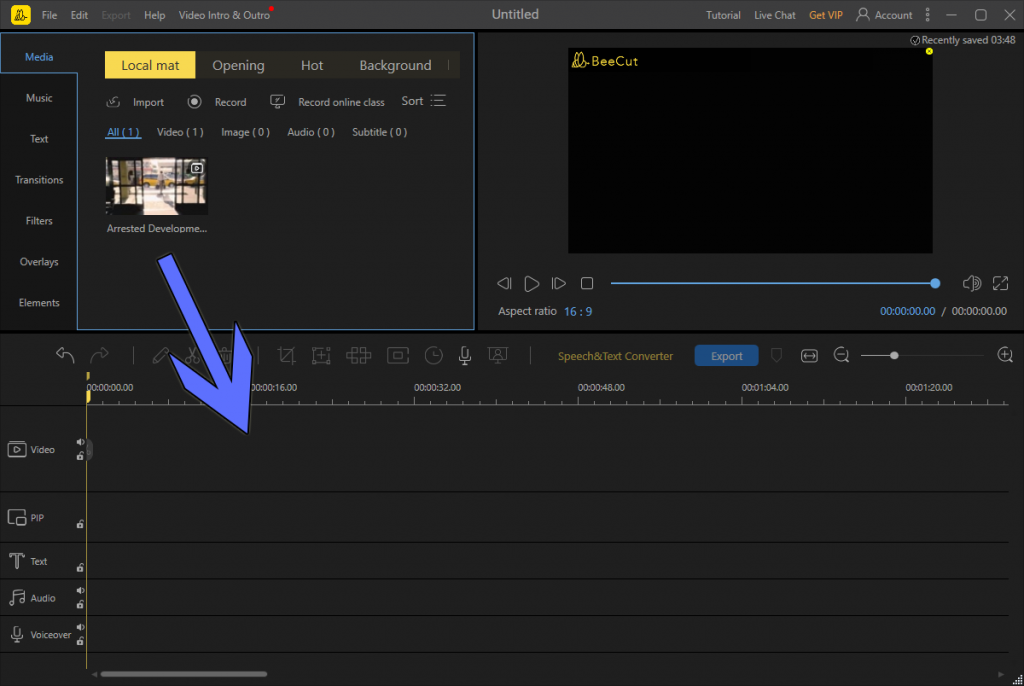Mute the Video track

[x=80, y=442]
